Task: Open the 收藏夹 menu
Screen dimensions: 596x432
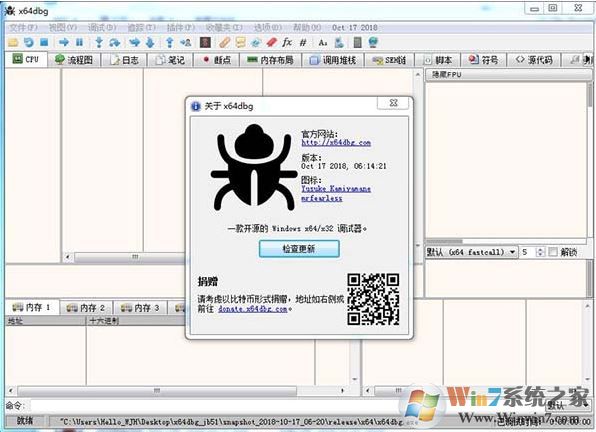Action: click(x=224, y=27)
